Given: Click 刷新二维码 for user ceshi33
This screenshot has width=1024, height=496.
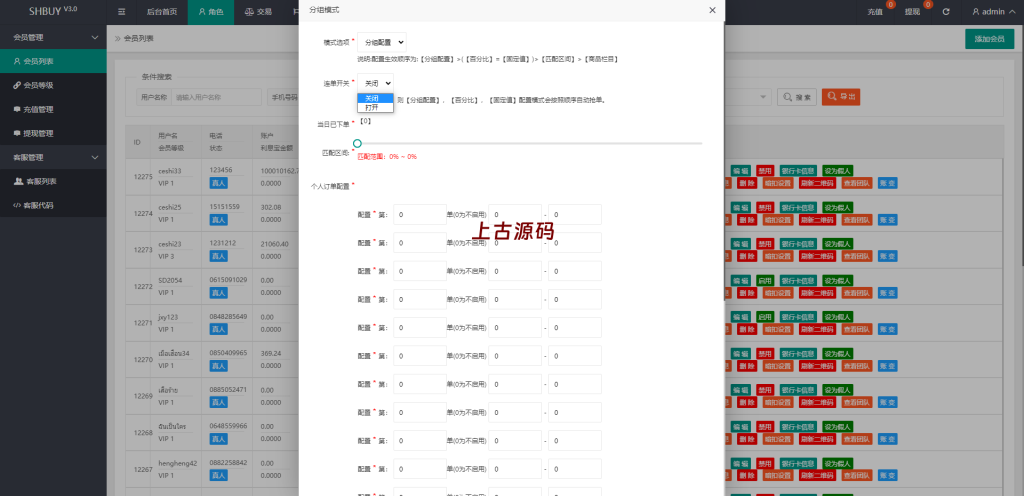Looking at the screenshot, I should (x=817, y=183).
